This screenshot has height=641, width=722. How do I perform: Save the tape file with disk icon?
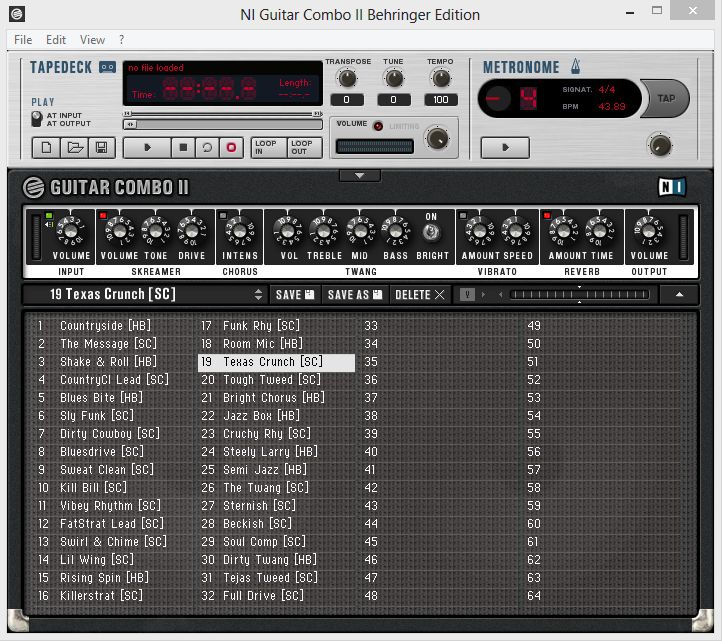click(101, 148)
